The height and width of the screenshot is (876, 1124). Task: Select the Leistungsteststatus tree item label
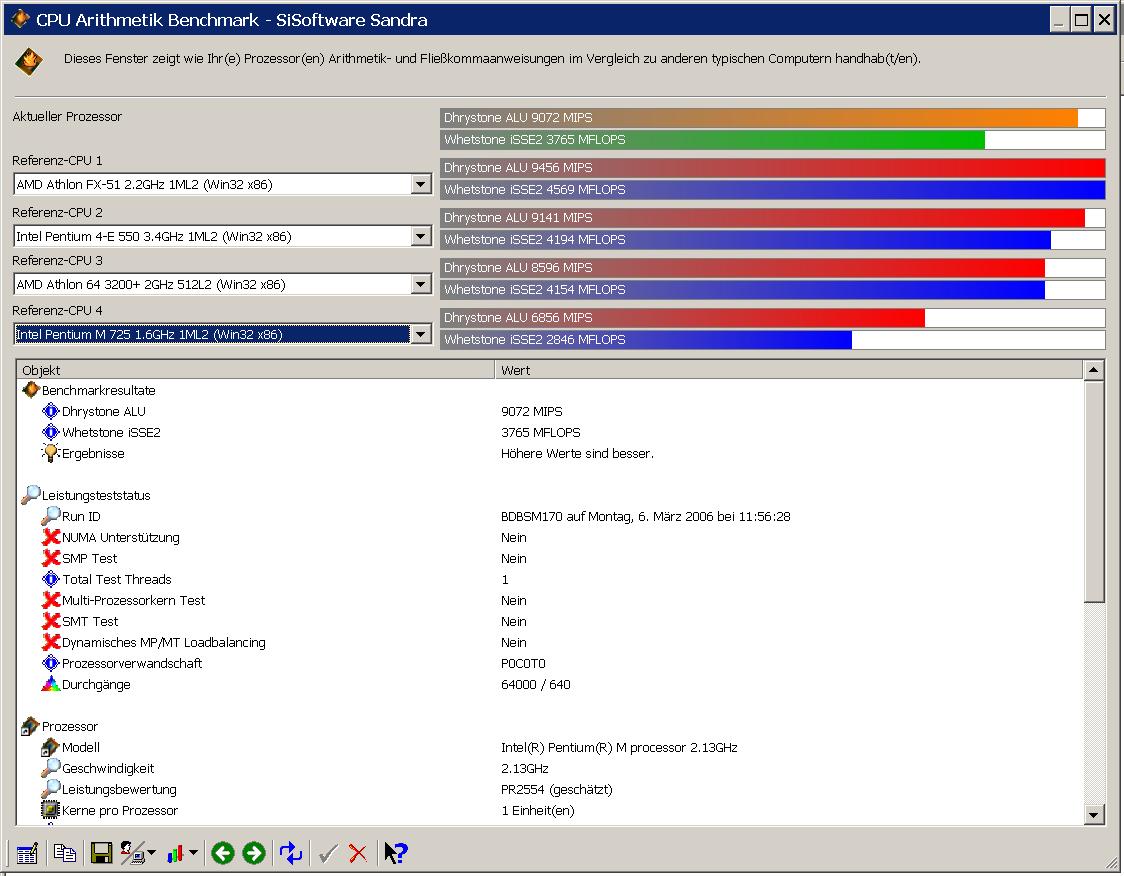pos(96,495)
